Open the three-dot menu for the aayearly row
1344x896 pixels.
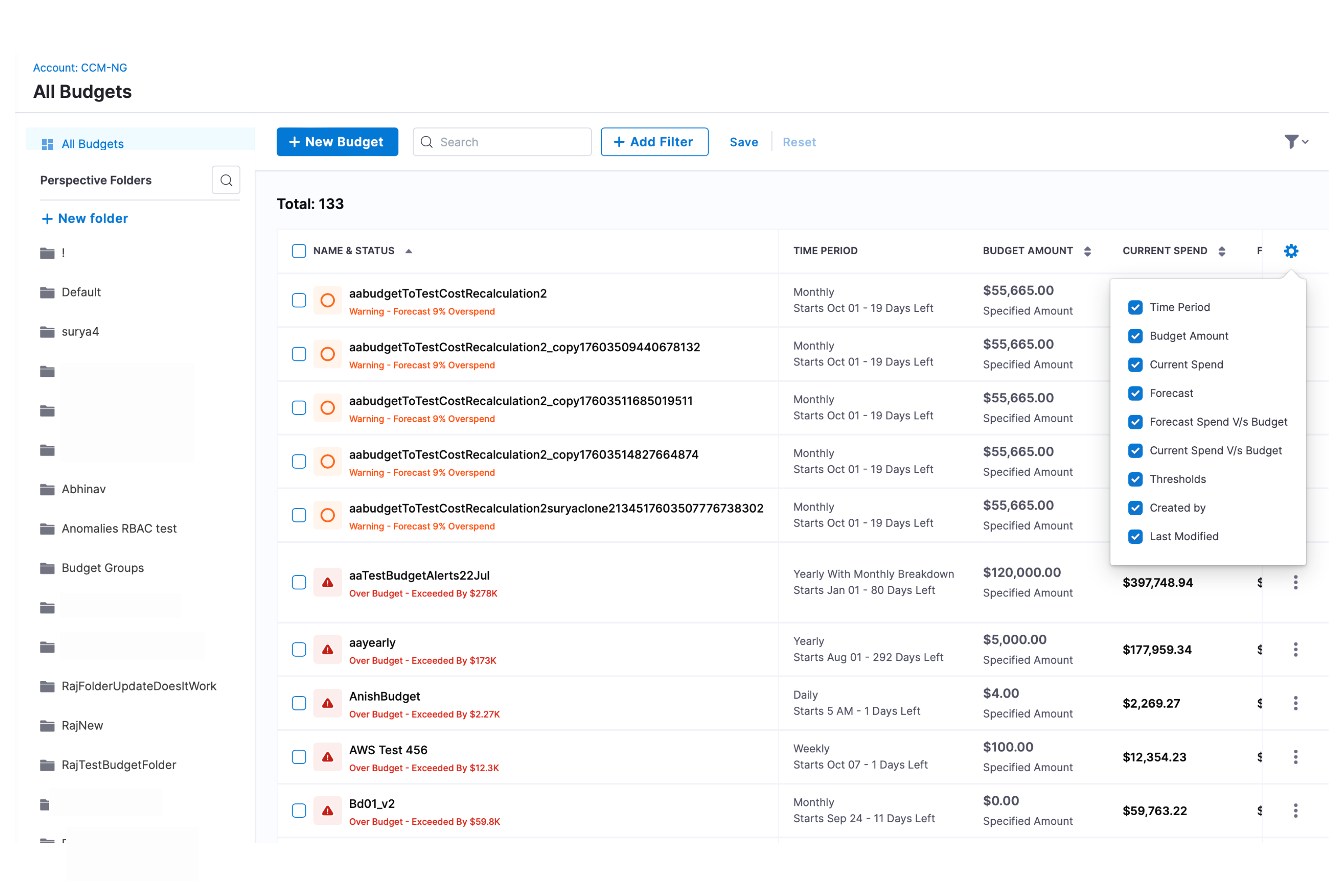[x=1295, y=650]
